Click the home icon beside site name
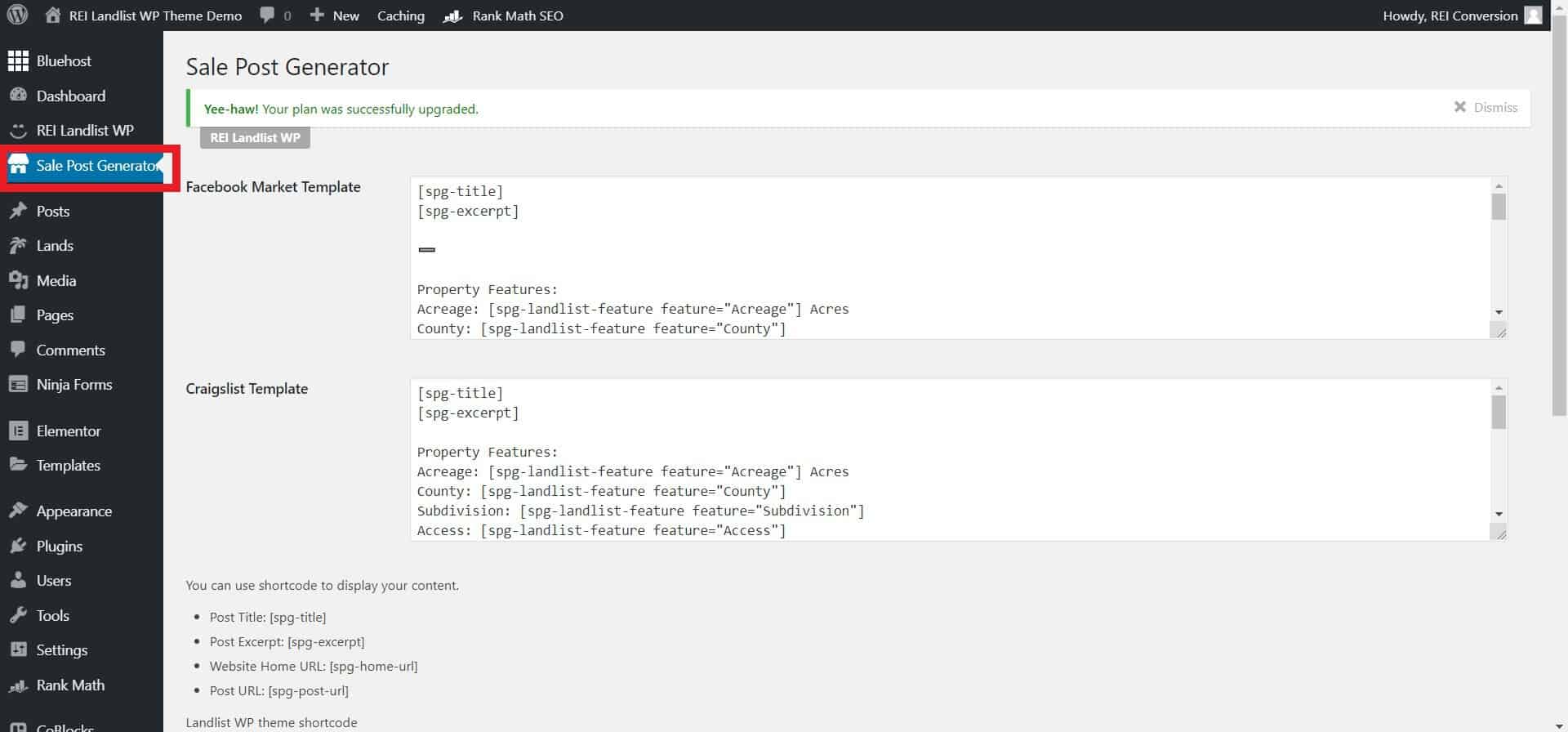The height and width of the screenshot is (732, 1568). pos(53,16)
